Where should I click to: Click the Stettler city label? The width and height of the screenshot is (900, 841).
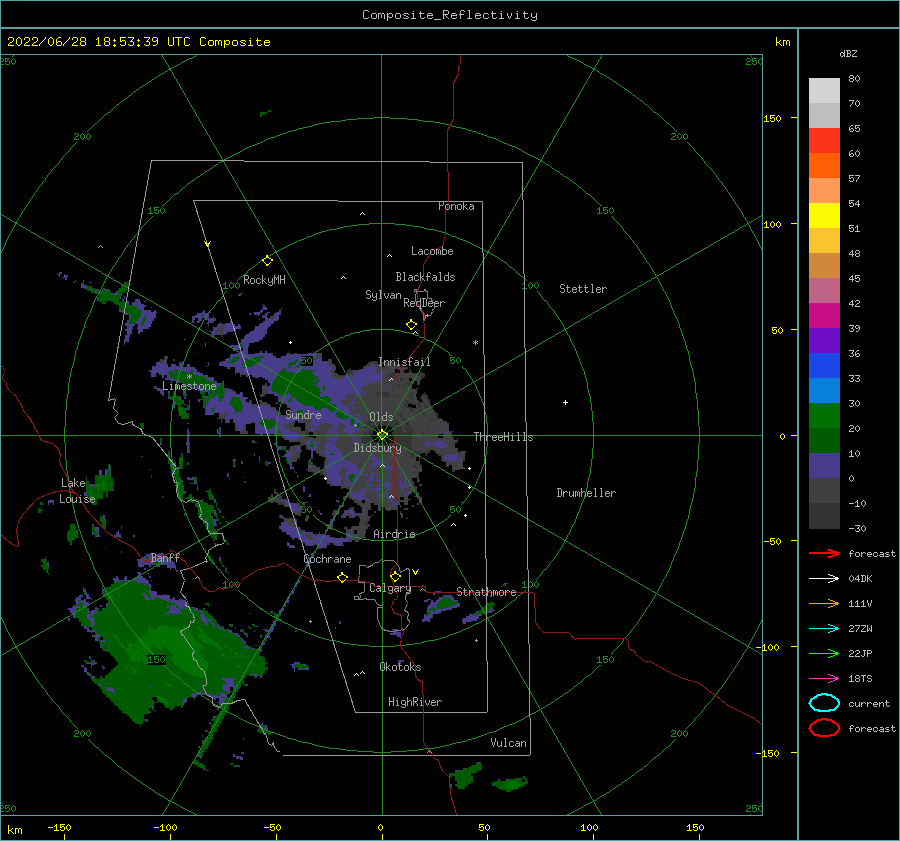[583, 289]
